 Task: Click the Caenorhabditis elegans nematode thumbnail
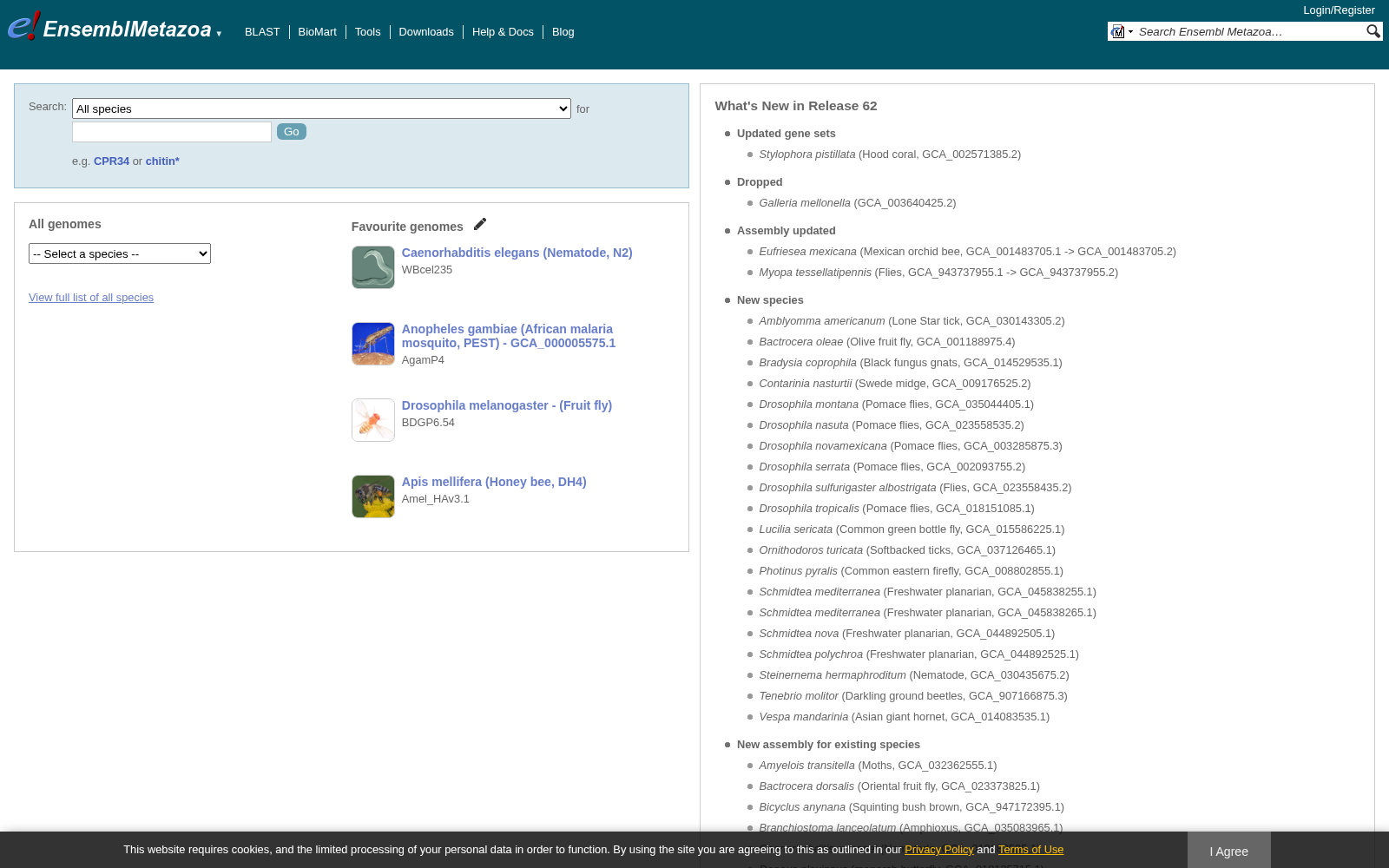(x=373, y=267)
